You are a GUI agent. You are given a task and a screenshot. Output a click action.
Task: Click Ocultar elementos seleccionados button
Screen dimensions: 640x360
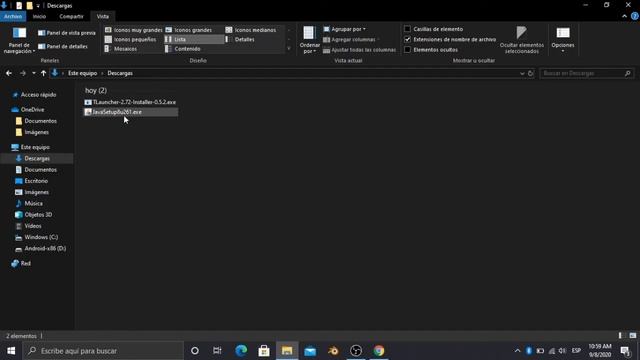click(x=522, y=40)
